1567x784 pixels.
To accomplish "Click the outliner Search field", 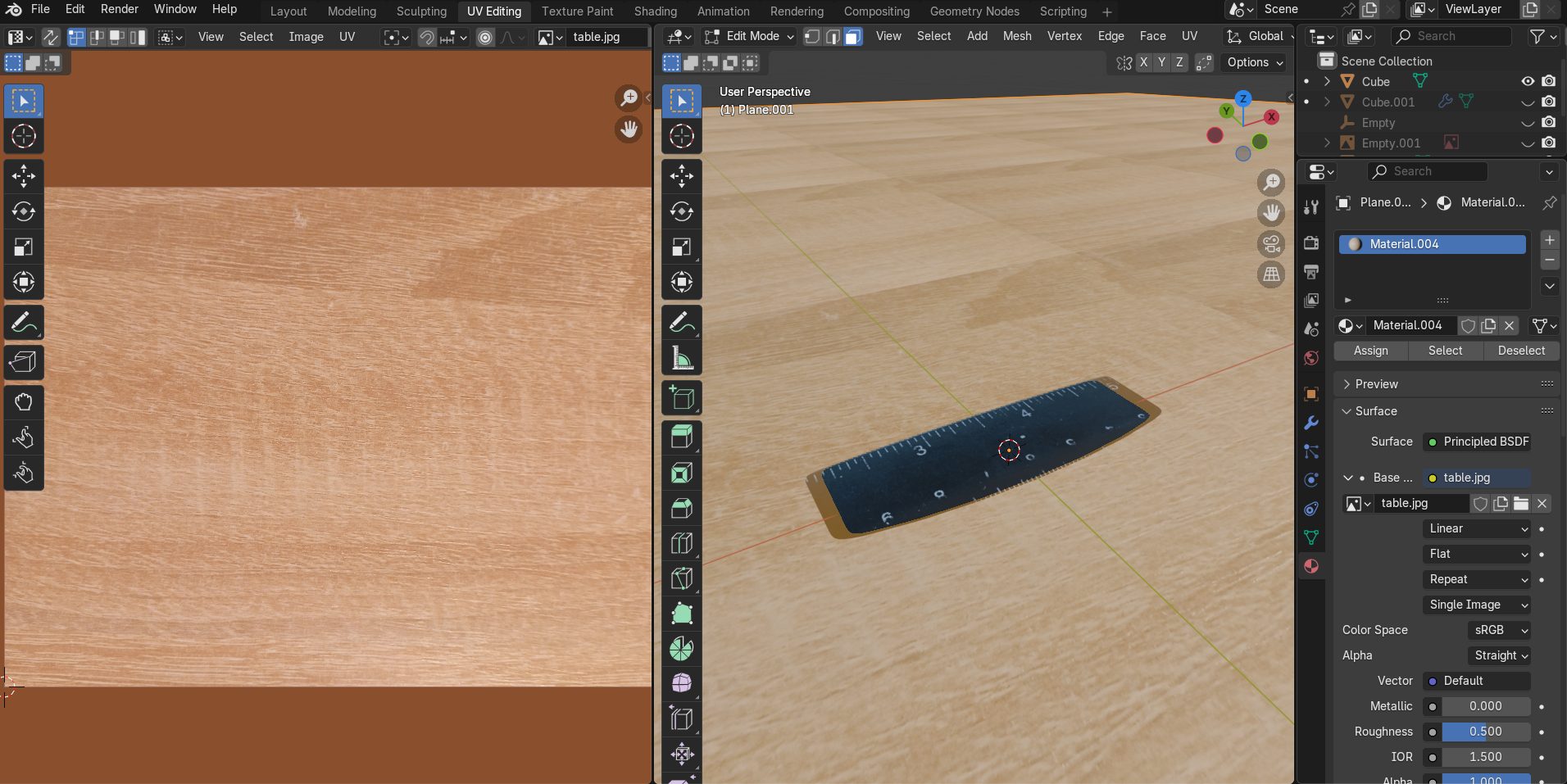I will point(1451,36).
